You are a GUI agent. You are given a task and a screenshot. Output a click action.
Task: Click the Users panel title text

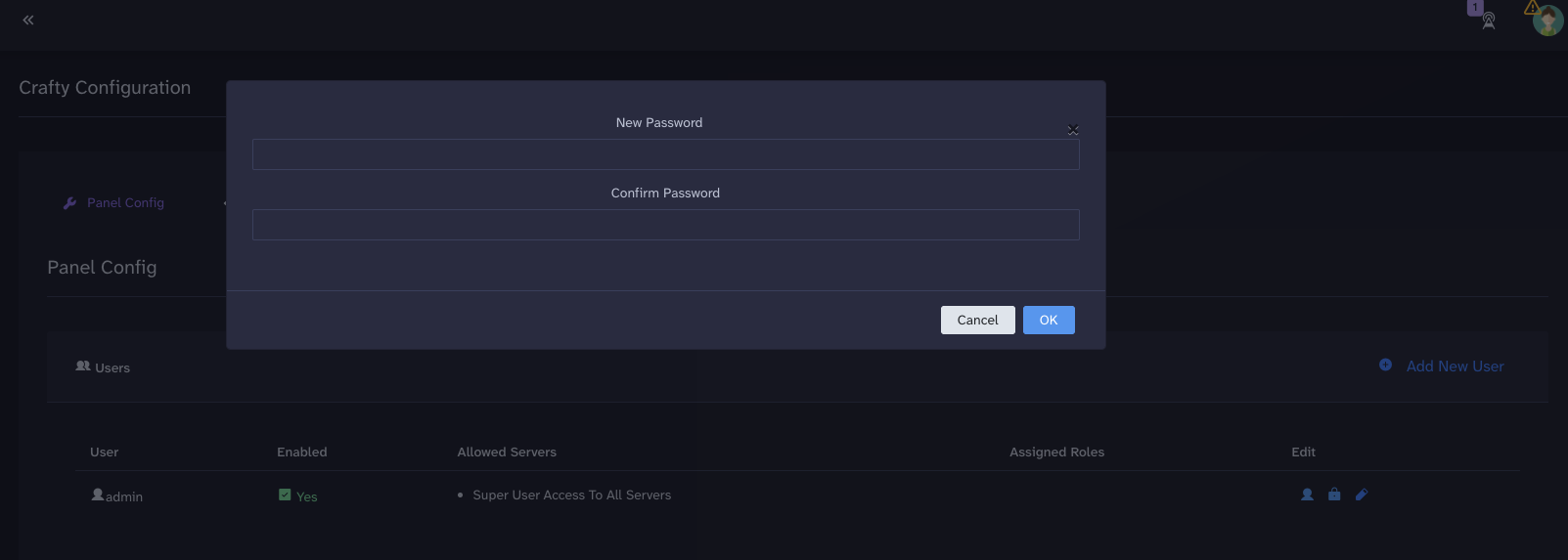(x=112, y=367)
